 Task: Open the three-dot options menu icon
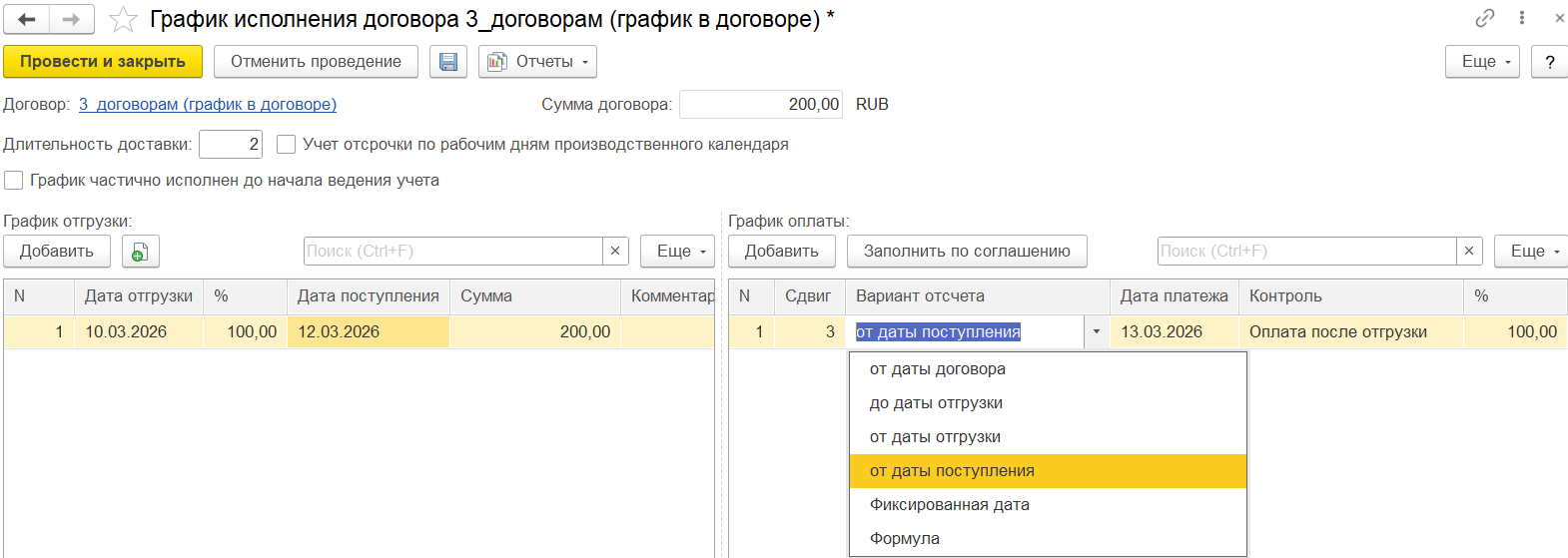(x=1522, y=18)
